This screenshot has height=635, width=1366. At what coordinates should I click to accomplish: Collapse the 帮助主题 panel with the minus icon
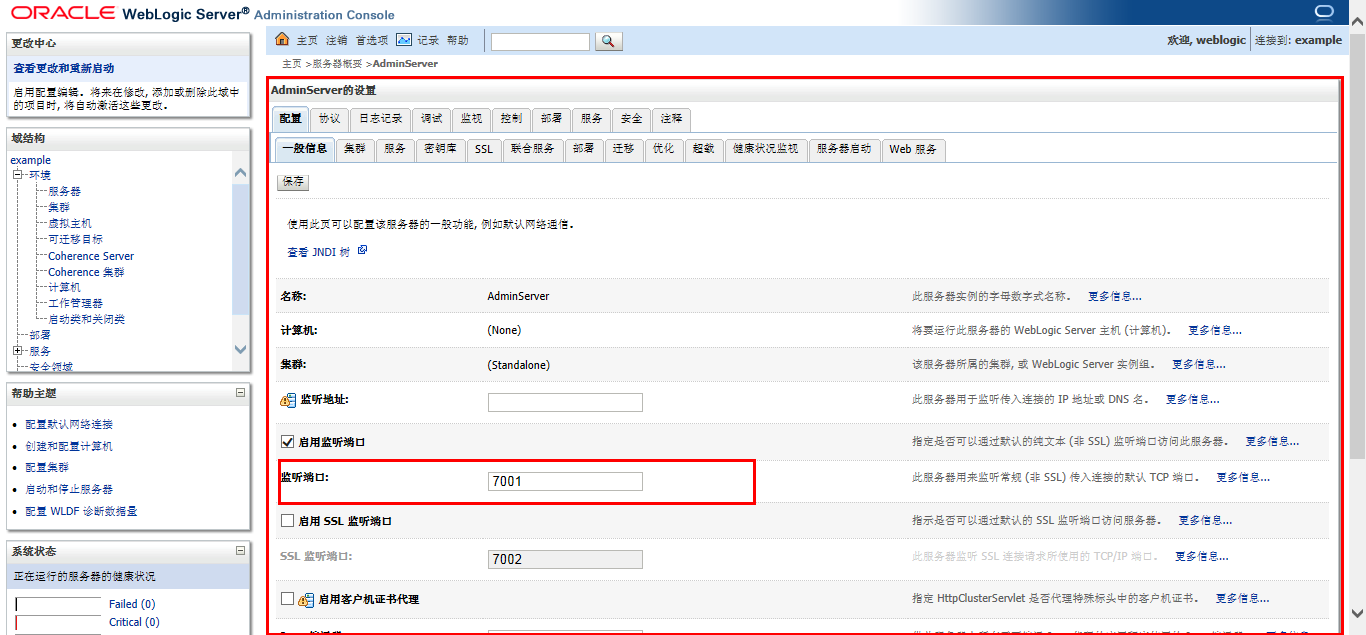[x=240, y=393]
